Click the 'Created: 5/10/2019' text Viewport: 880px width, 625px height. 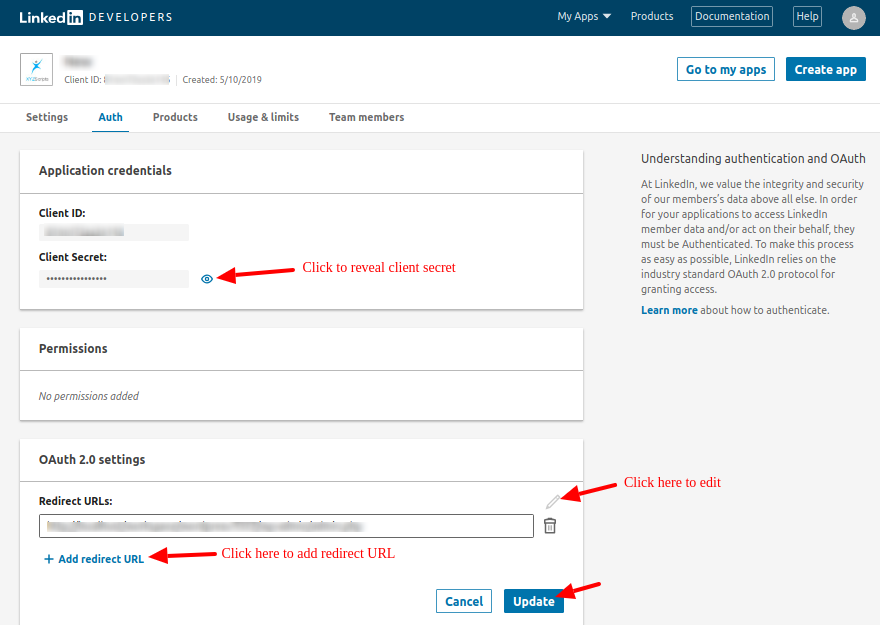tap(222, 80)
